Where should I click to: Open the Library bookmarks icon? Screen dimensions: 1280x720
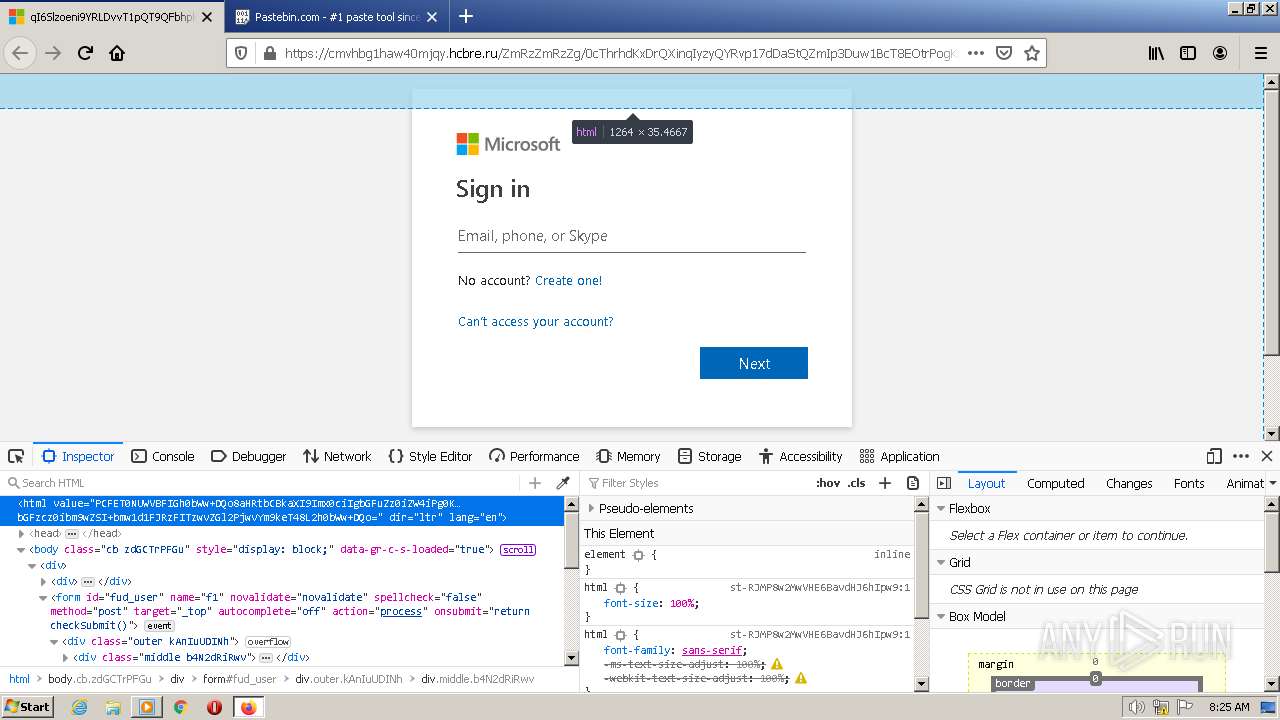1156,53
